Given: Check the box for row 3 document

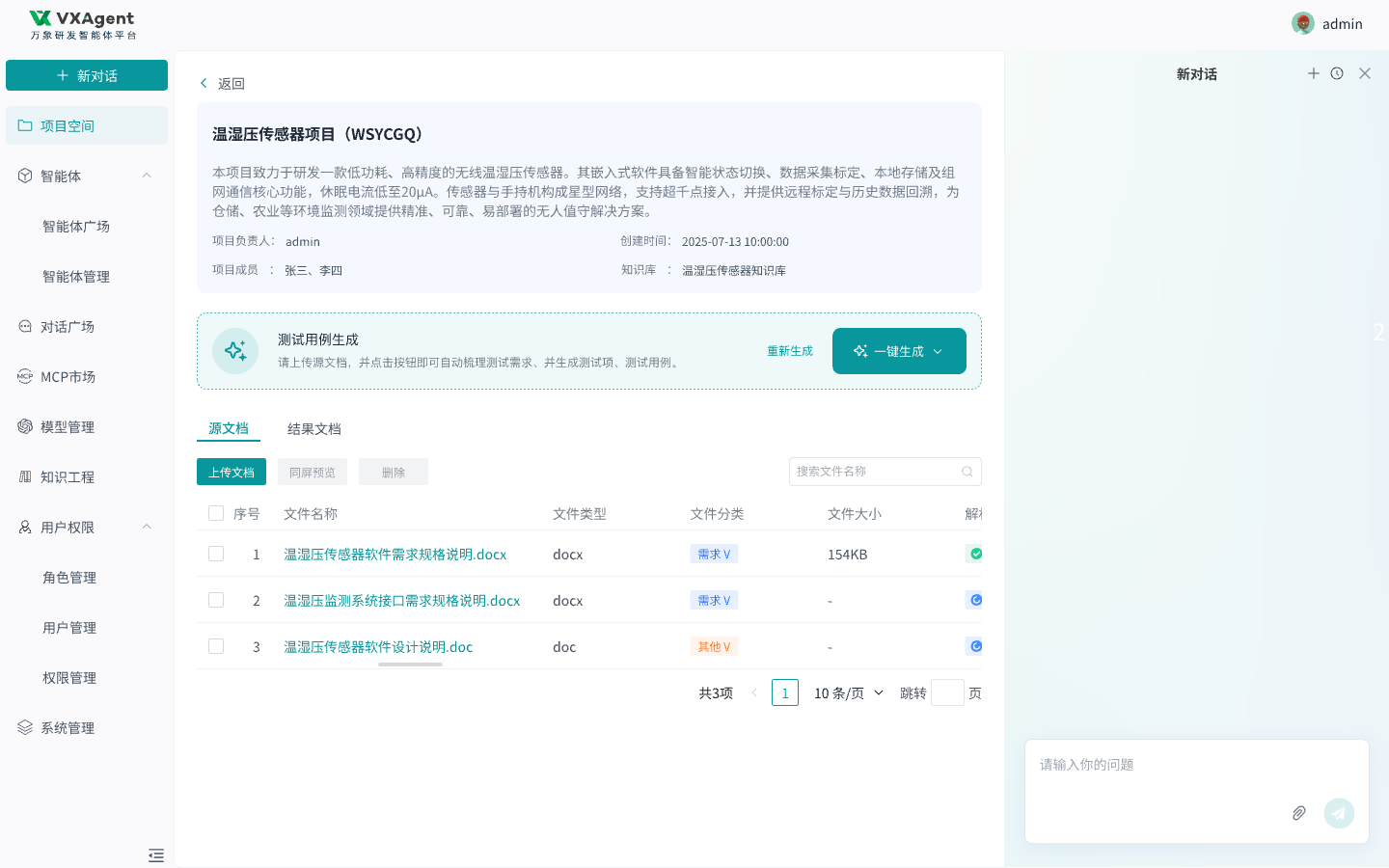Looking at the screenshot, I should [216, 646].
